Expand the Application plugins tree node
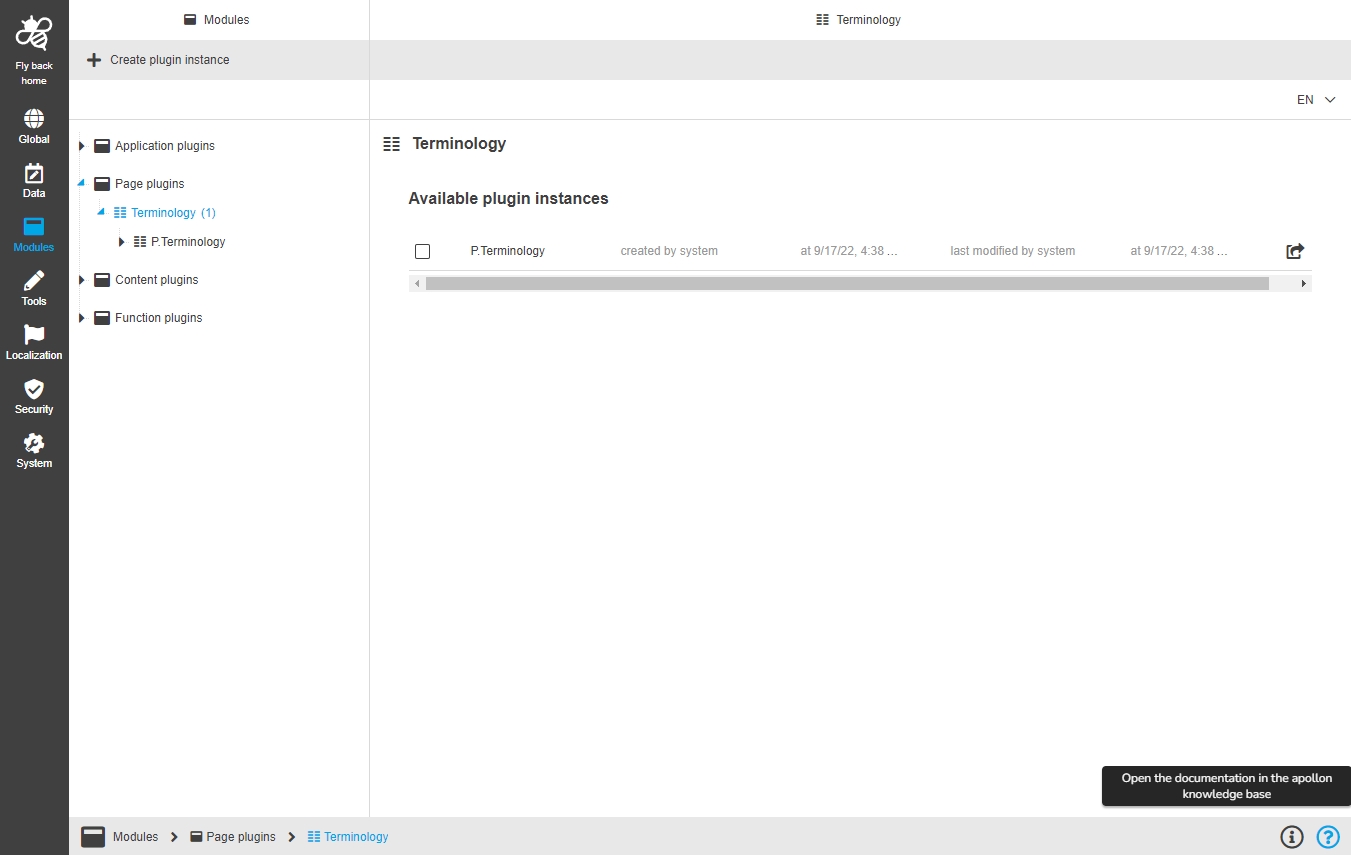1351x855 pixels. [x=82, y=146]
